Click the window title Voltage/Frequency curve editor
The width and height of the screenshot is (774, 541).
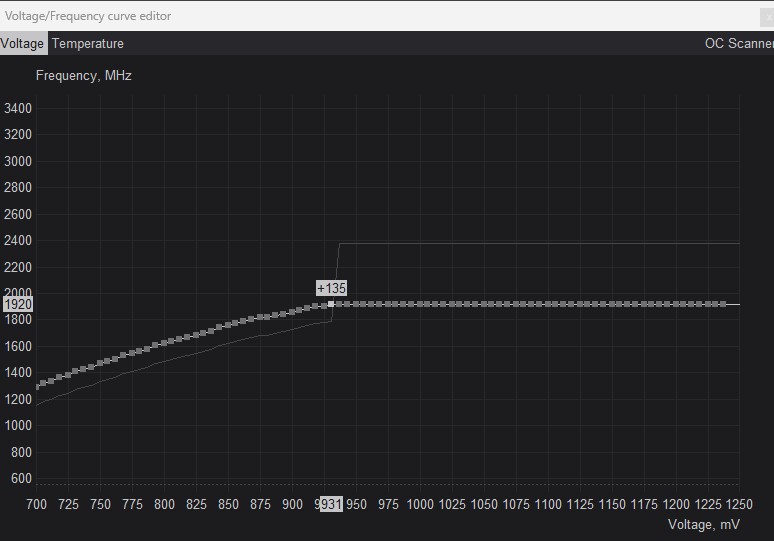88,16
